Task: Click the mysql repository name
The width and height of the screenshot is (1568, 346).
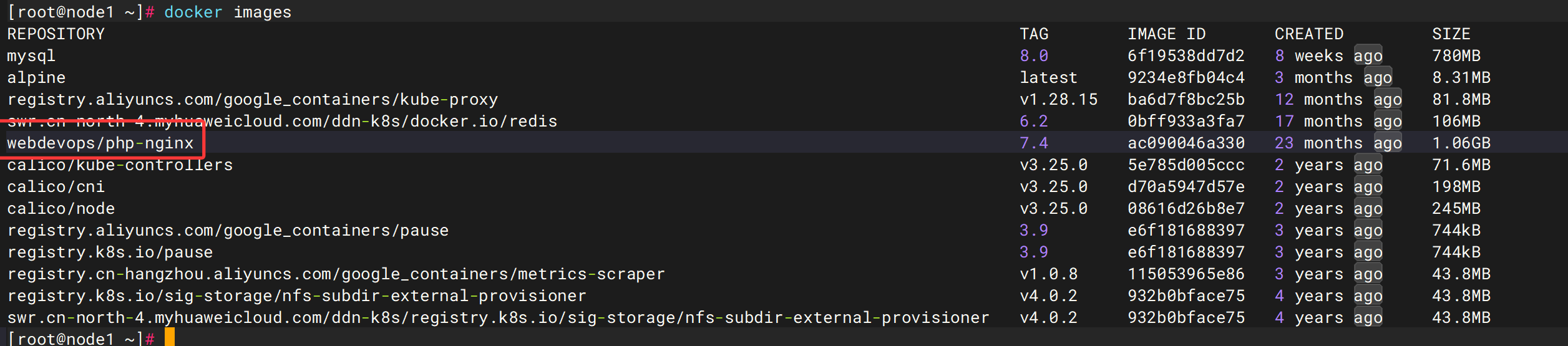Action: 31,56
